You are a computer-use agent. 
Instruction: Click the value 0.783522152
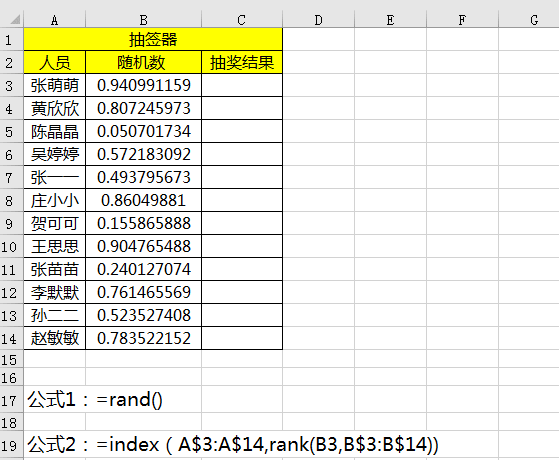(x=144, y=338)
